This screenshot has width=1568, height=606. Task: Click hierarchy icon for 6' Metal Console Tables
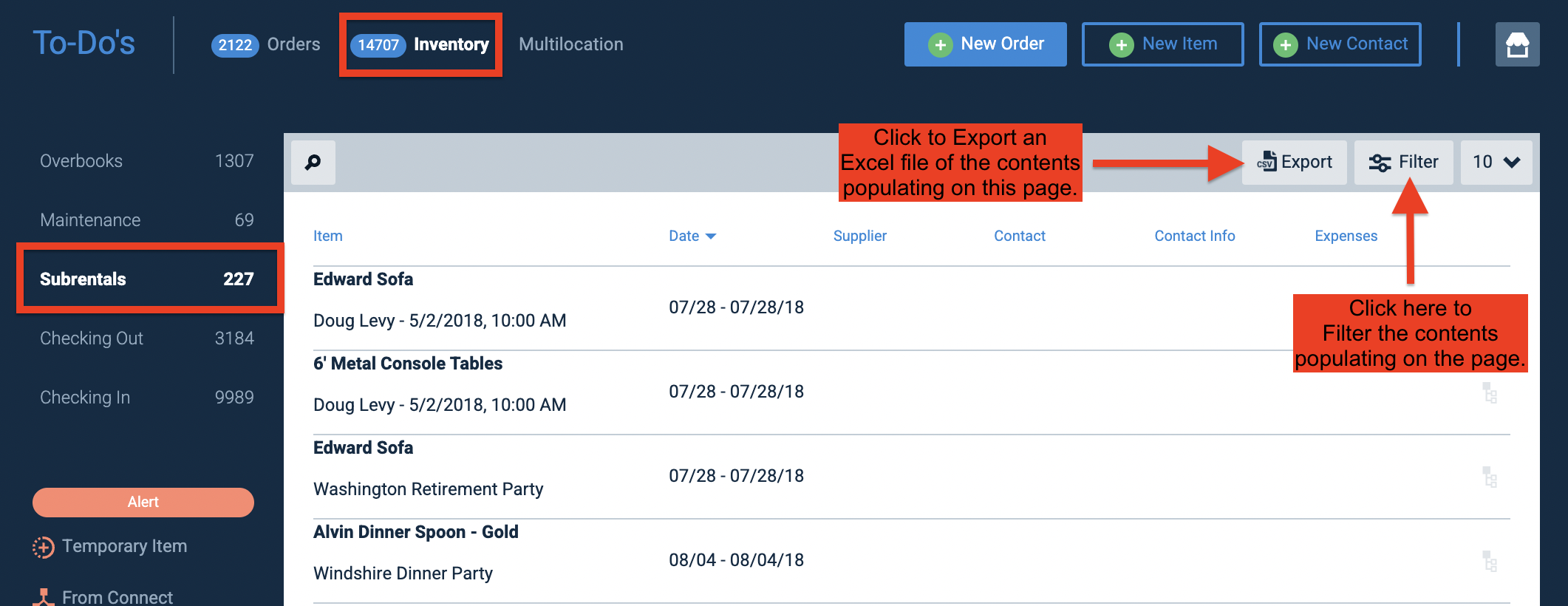pos(1490,392)
